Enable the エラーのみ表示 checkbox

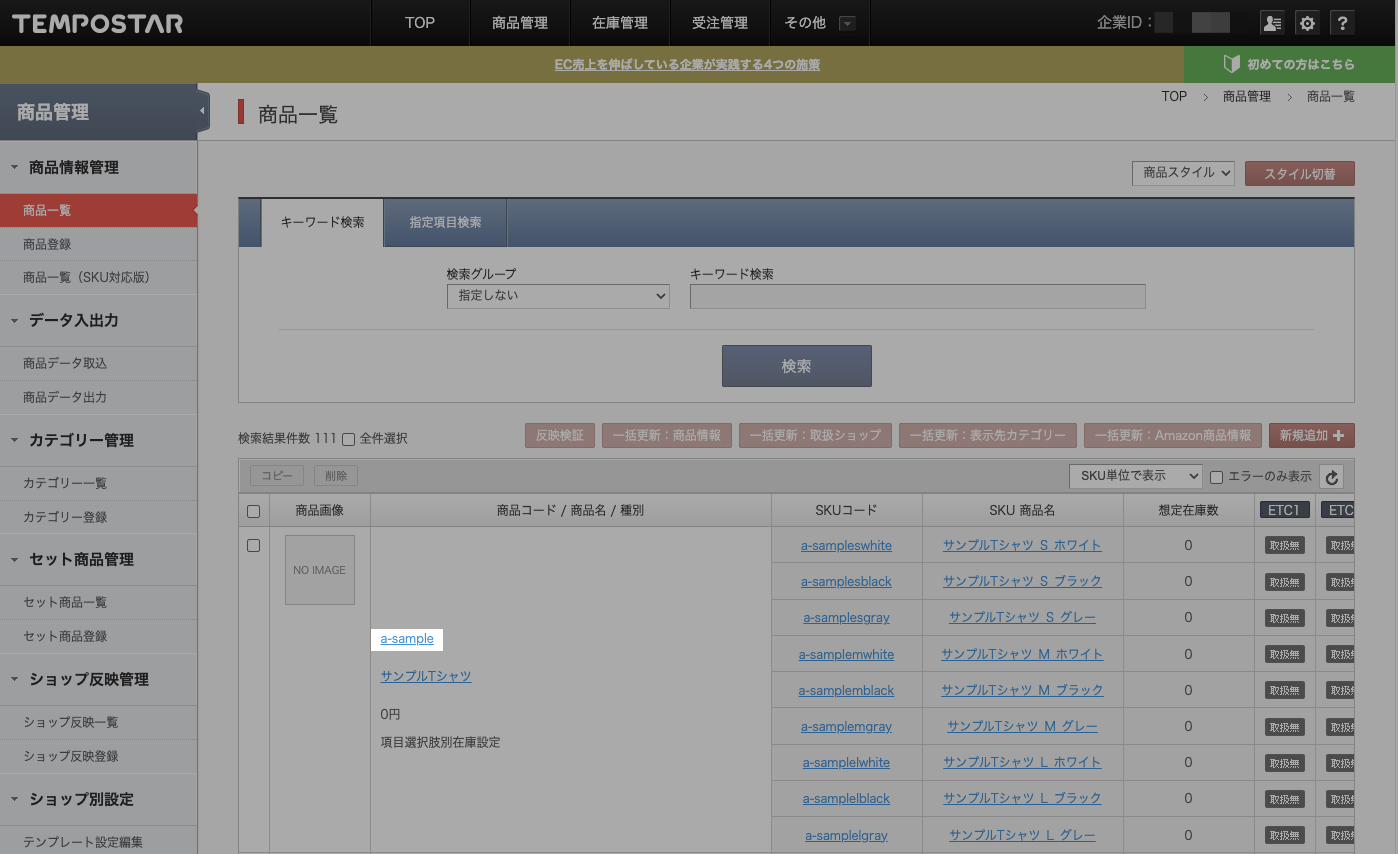pyautogui.click(x=1217, y=476)
